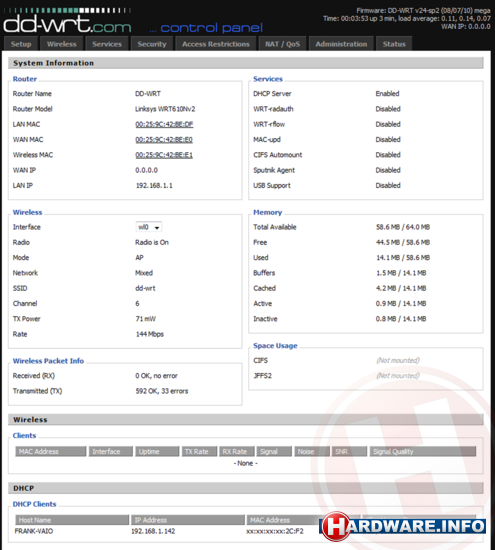Click the WAN MAC address link

click(164, 140)
